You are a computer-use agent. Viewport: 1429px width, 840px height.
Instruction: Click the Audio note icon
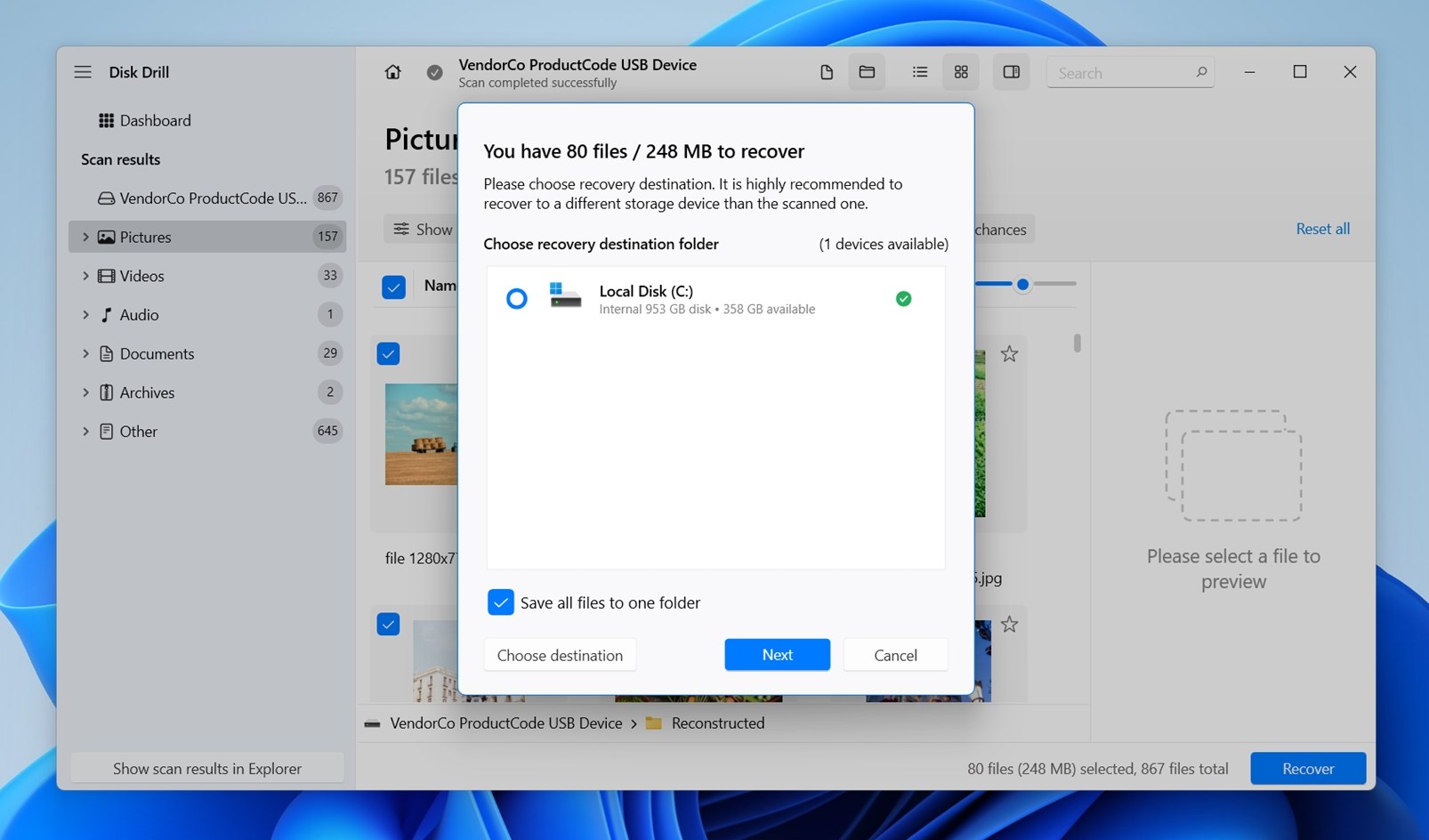[106, 315]
